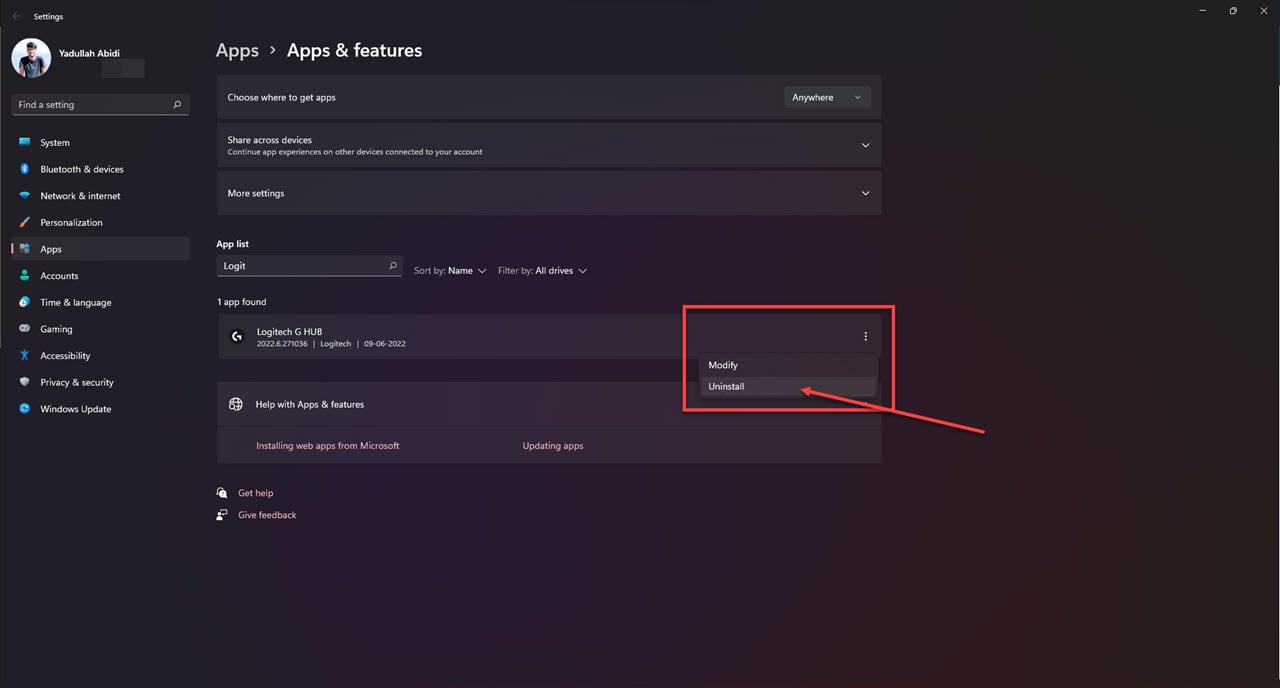The image size is (1280, 688).
Task: Open Windows Update page
Action: (100, 409)
